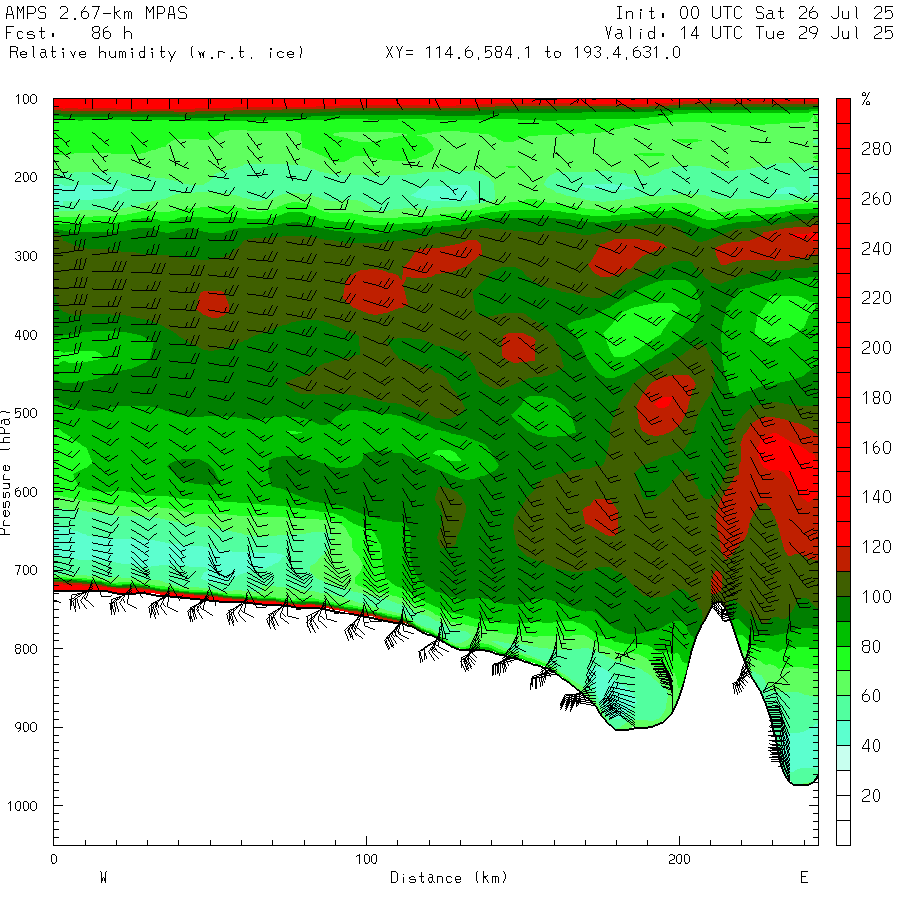Pick the dark green colorbar segment just below 100
This screenshot has height=900, width=900.
tap(843, 609)
